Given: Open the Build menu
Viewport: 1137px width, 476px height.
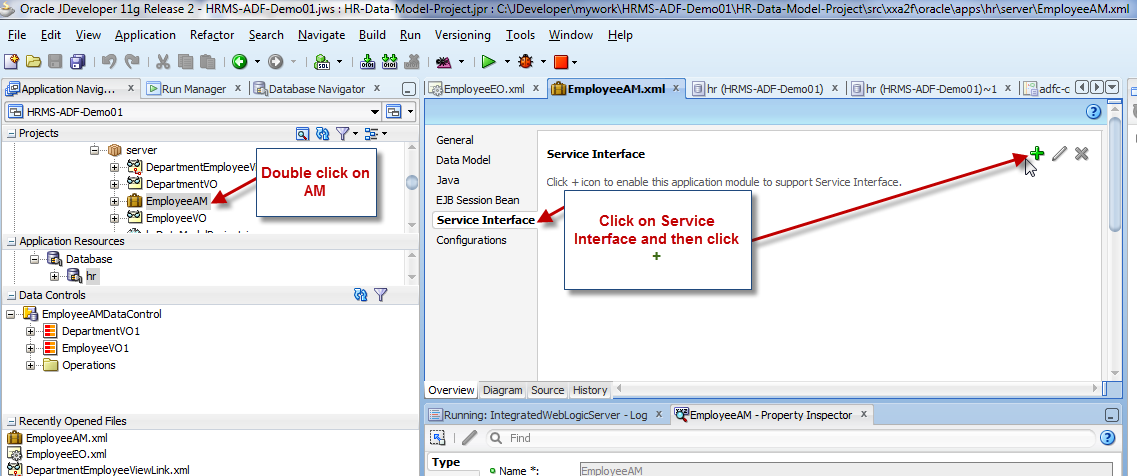Looking at the screenshot, I should coord(372,35).
